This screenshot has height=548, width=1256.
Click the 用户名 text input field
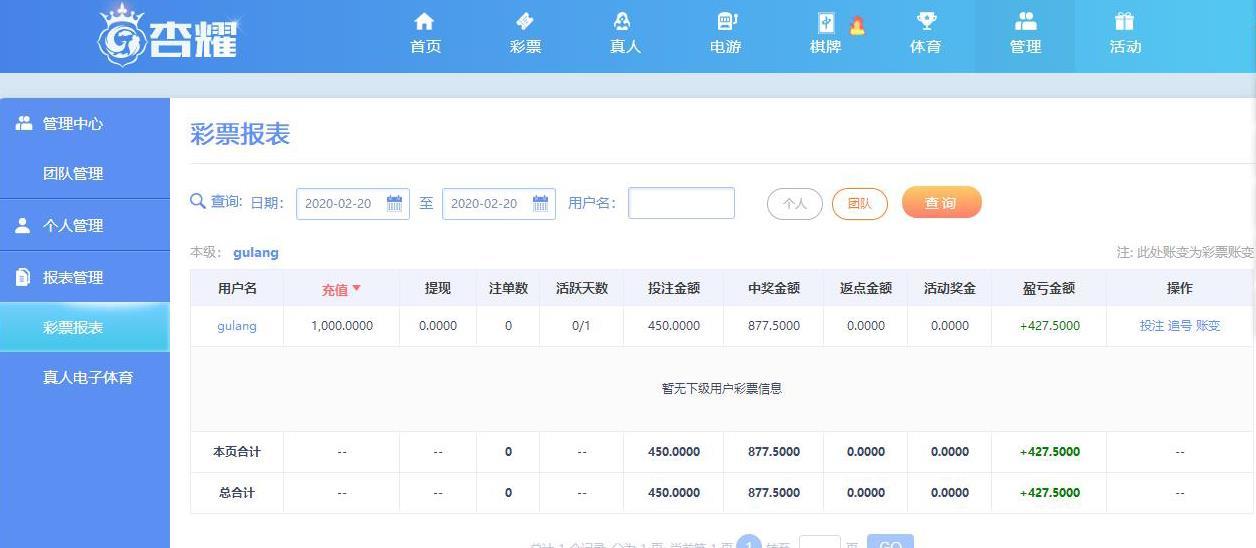pyautogui.click(x=681, y=203)
